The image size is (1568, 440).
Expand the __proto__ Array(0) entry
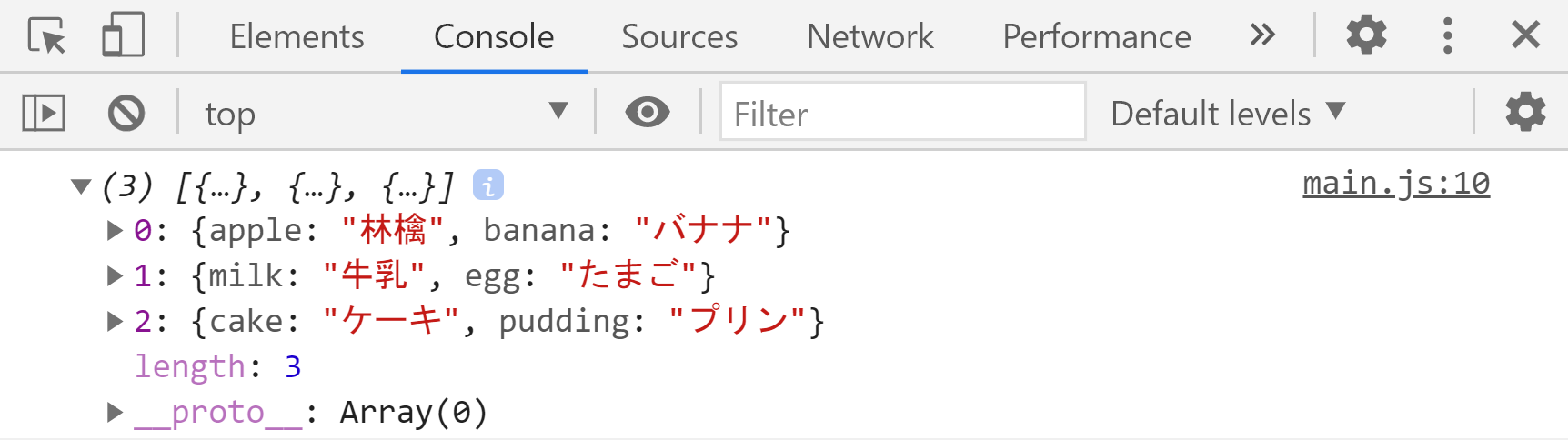pyautogui.click(x=115, y=412)
